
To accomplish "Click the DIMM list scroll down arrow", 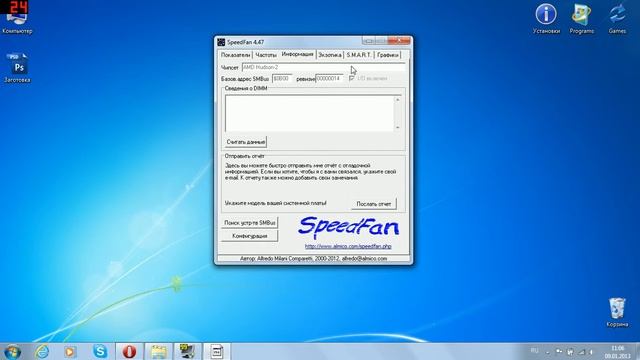I will (x=398, y=127).
